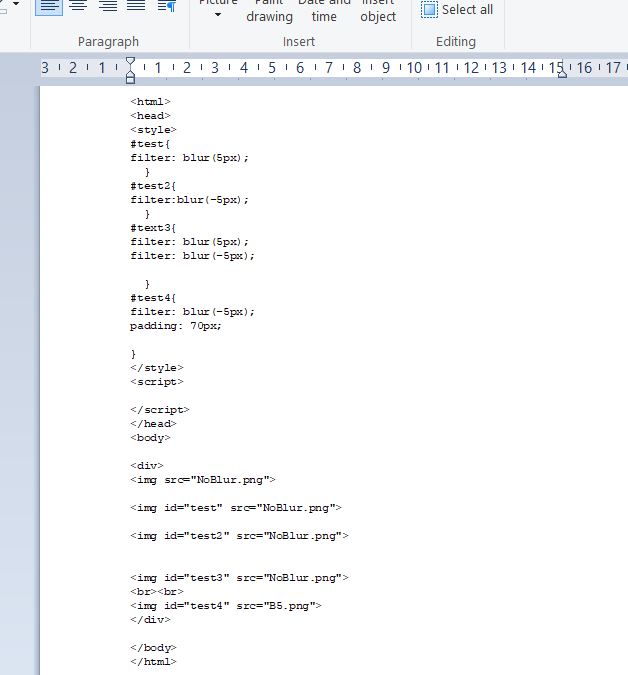Click the '</div>' closing tag
The image size is (628, 675).
151,620
